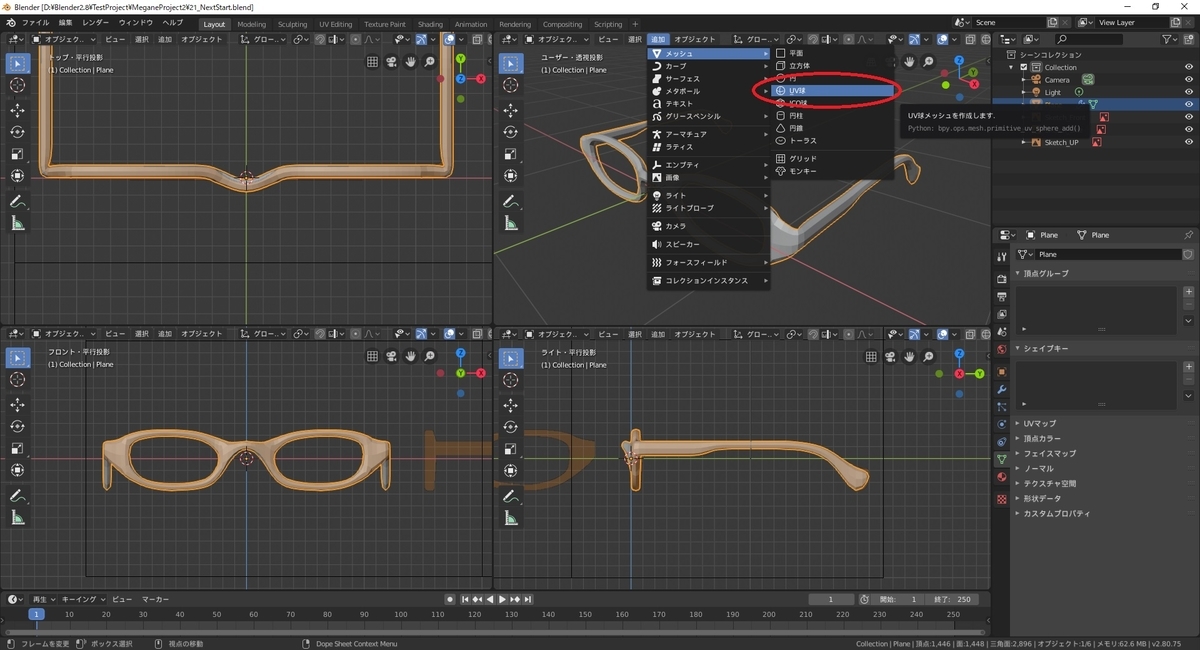1200x650 pixels.
Task: Toggle fake user shield beside Plane name
Action: coord(1188,255)
